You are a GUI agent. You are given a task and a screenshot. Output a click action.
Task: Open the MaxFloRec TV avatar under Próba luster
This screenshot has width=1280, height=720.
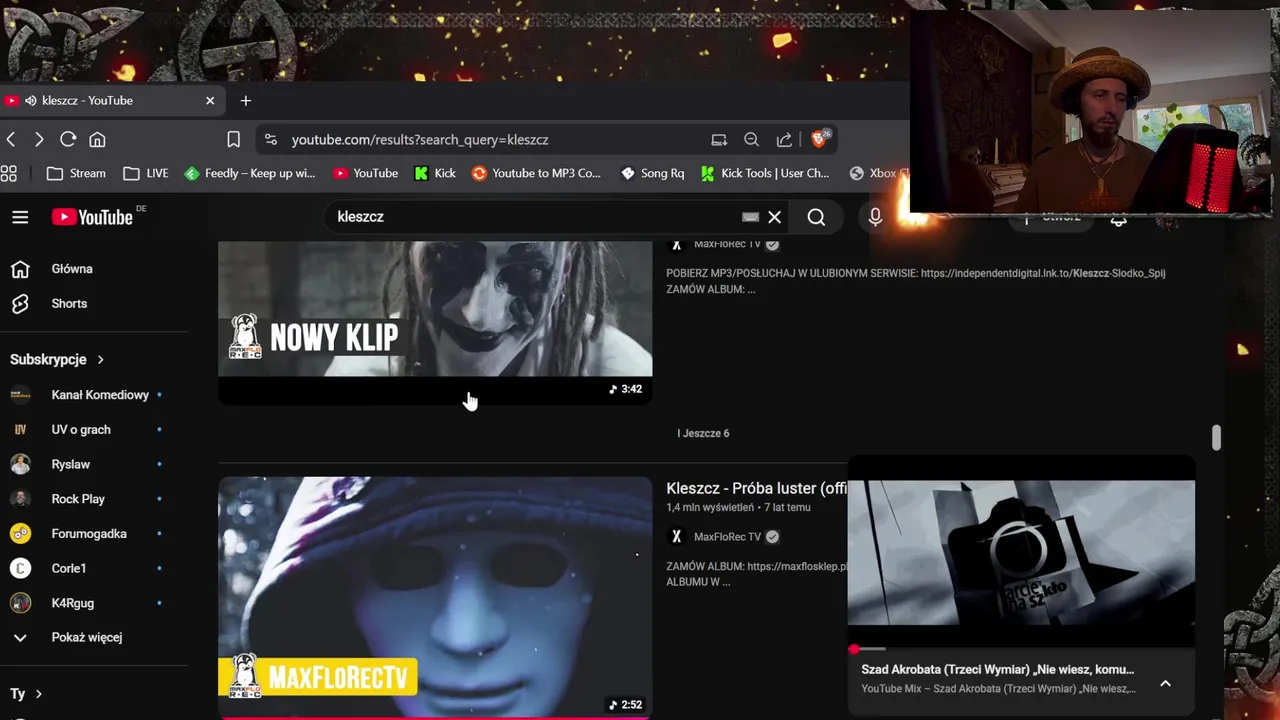(676, 537)
